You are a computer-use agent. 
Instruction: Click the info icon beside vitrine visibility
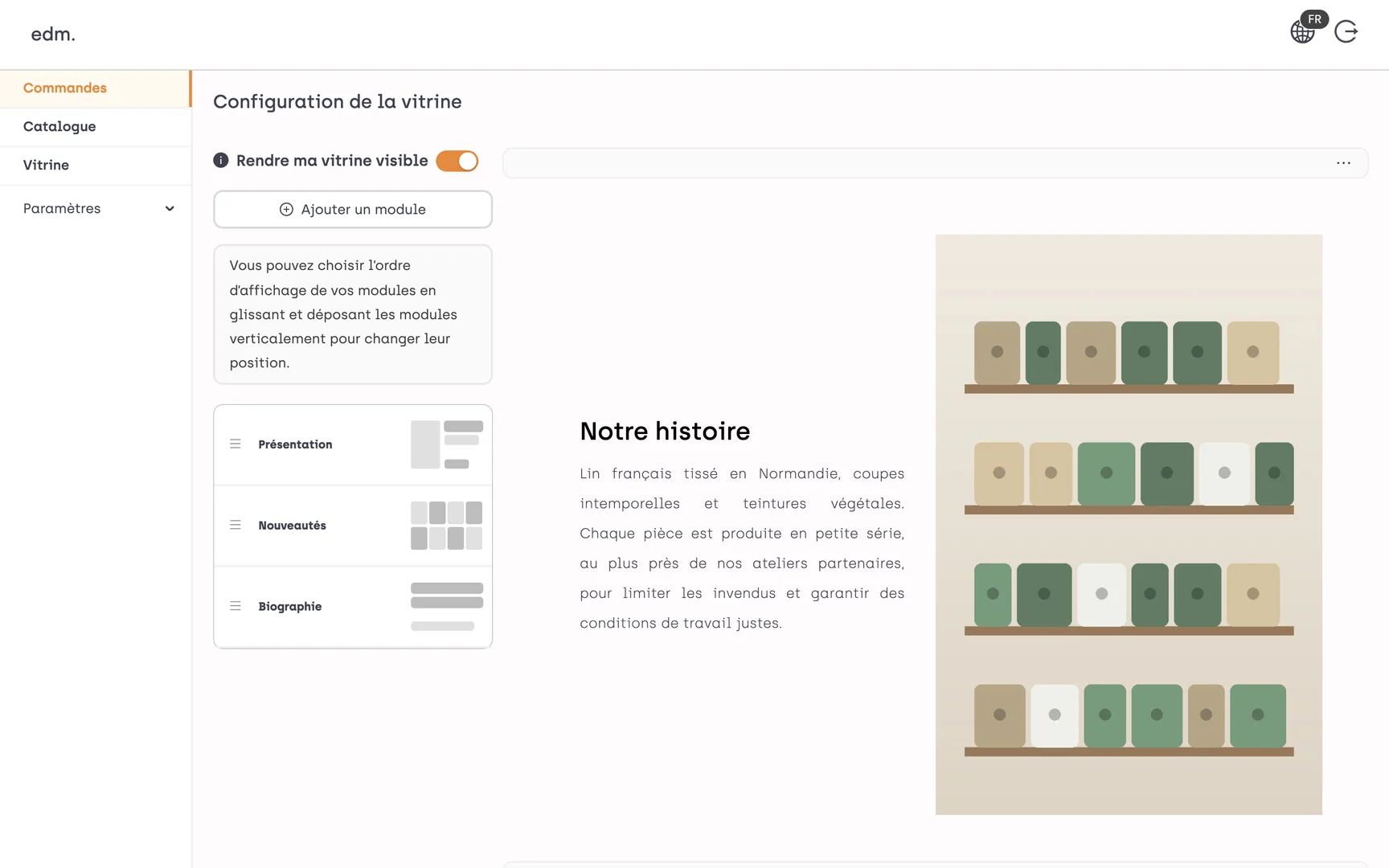(x=221, y=161)
